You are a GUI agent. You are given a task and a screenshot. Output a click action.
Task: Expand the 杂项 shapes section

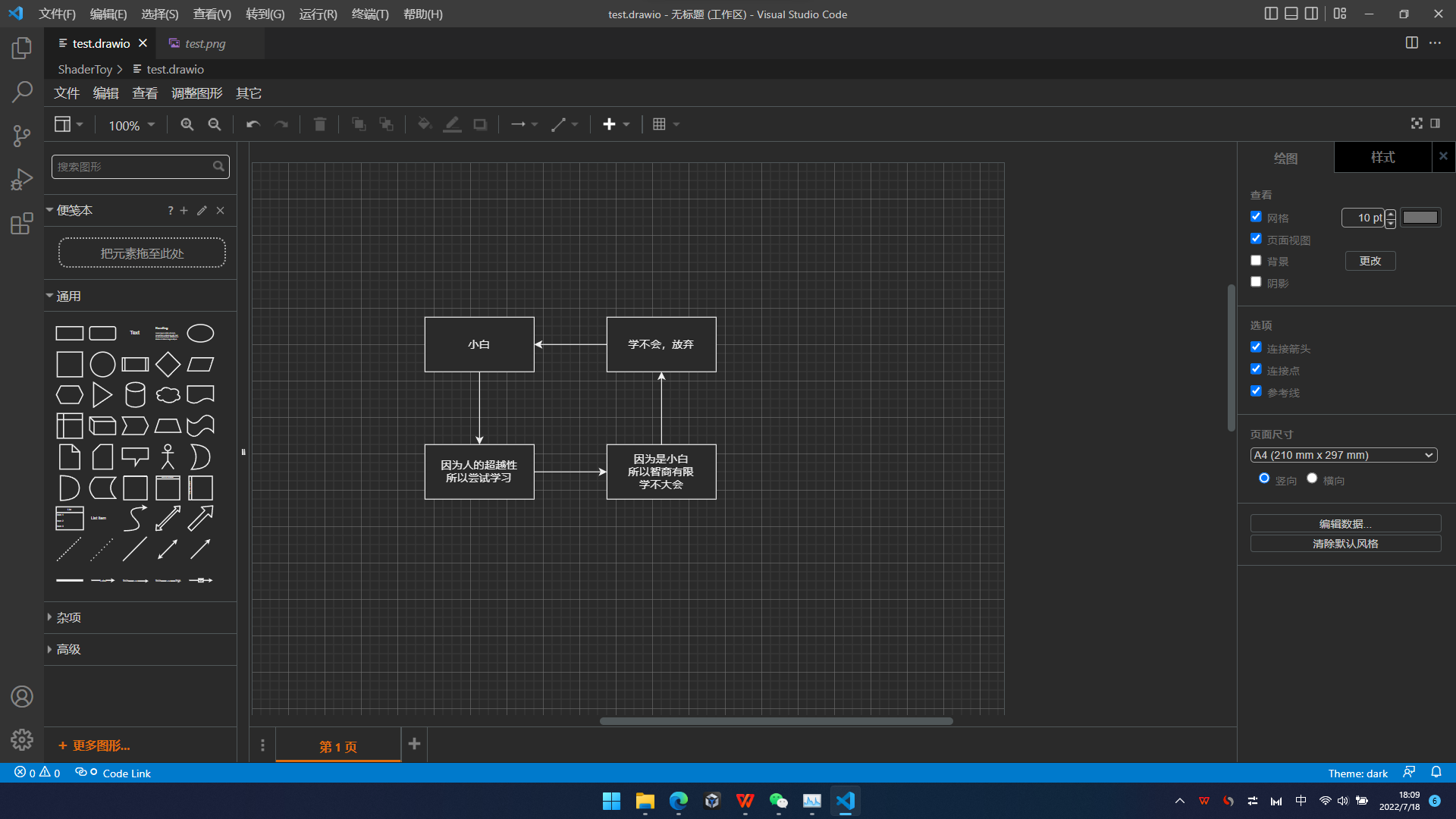click(68, 617)
